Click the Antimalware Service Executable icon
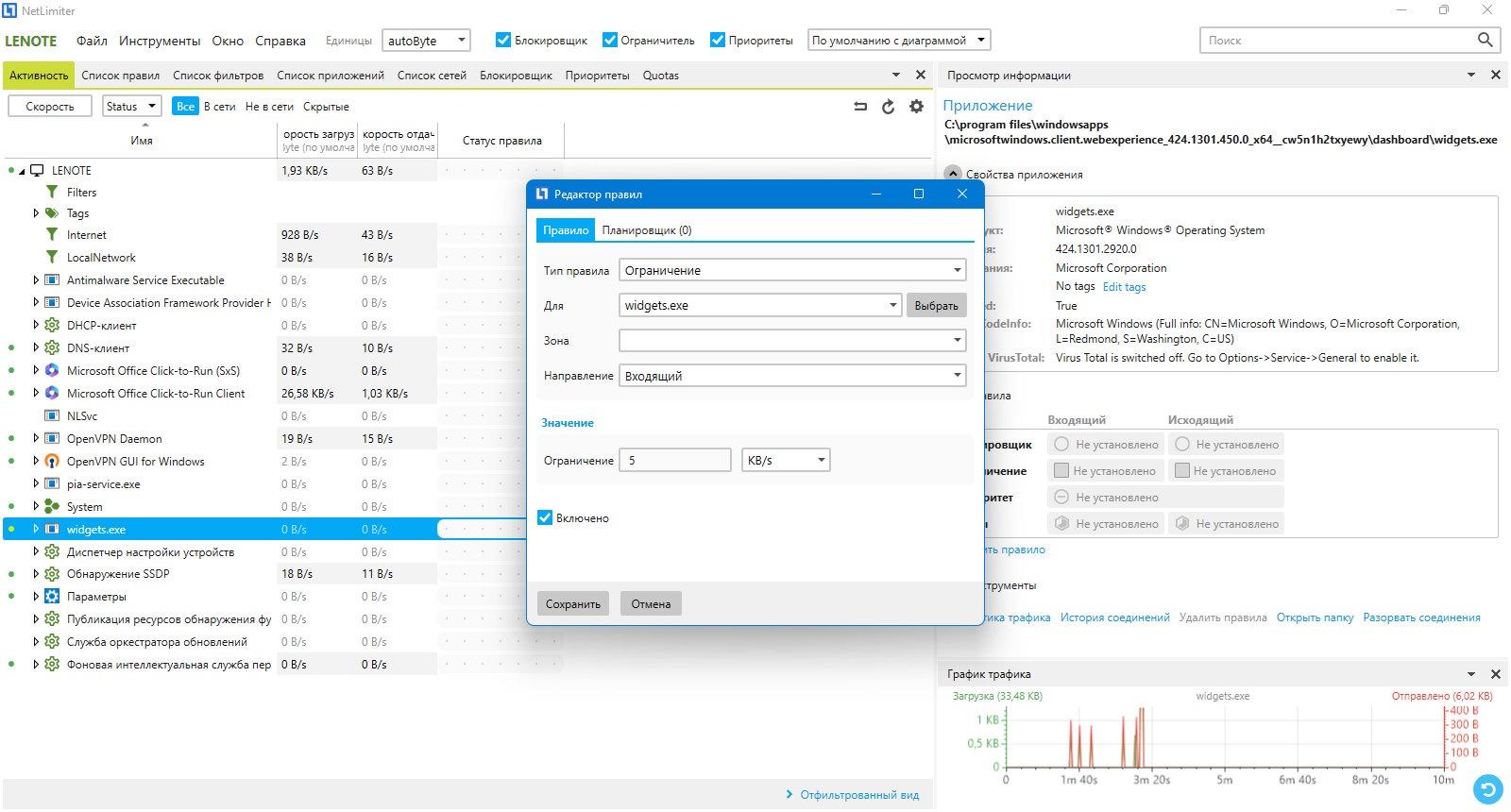Image resolution: width=1511 pixels, height=812 pixels. click(52, 280)
